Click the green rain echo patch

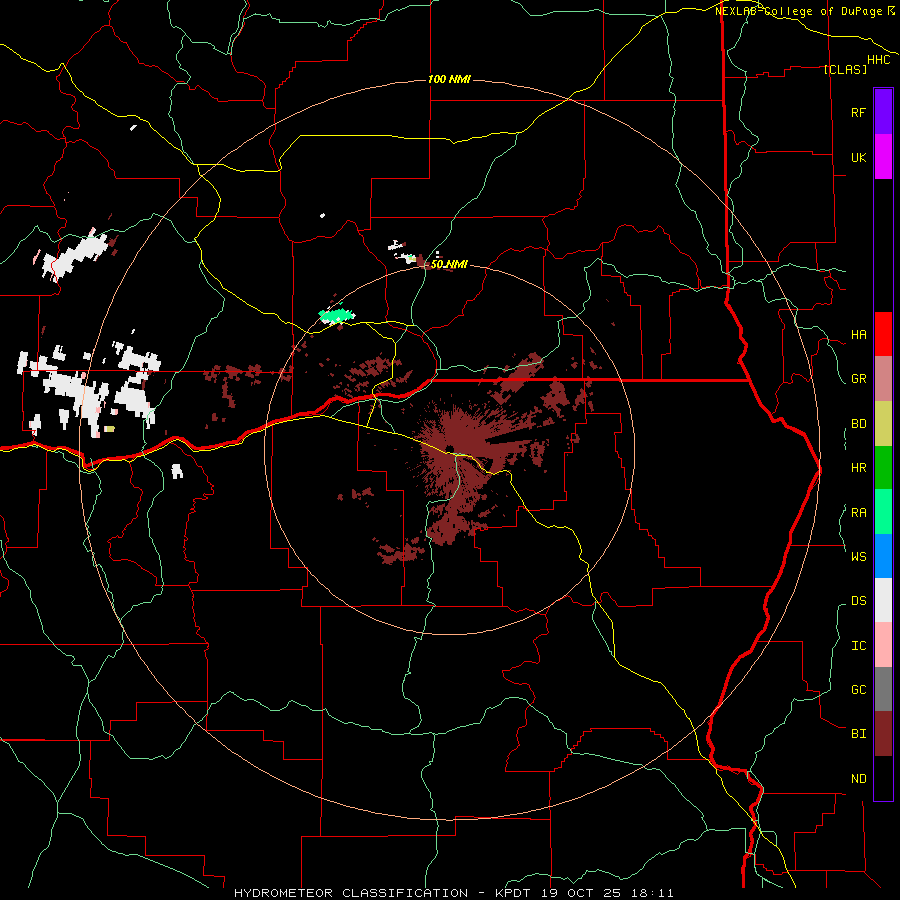point(337,315)
